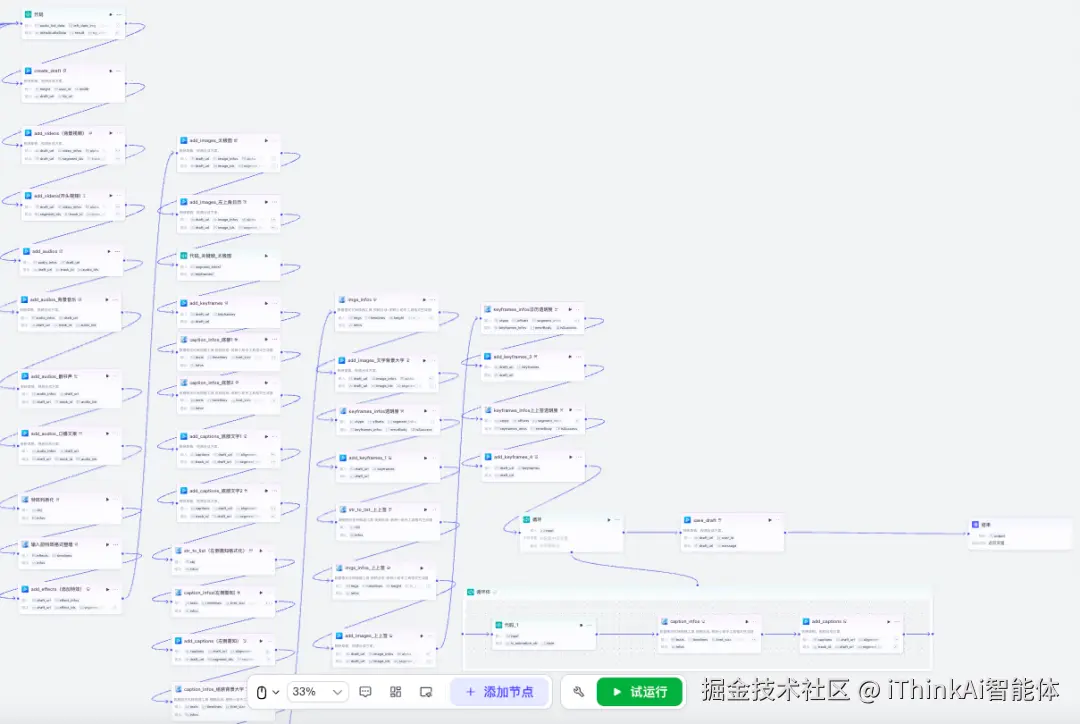Toggle the minimap icon in bottom toolbar
The image size is (1080, 724).
[x=426, y=692]
